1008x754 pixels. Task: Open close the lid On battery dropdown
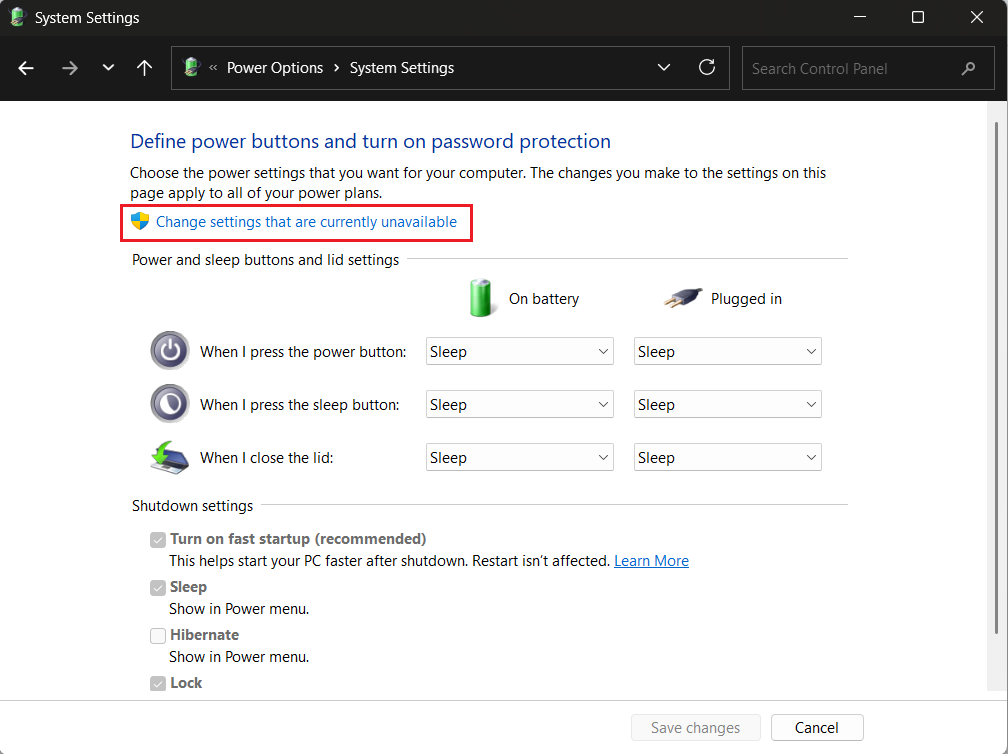tap(519, 458)
